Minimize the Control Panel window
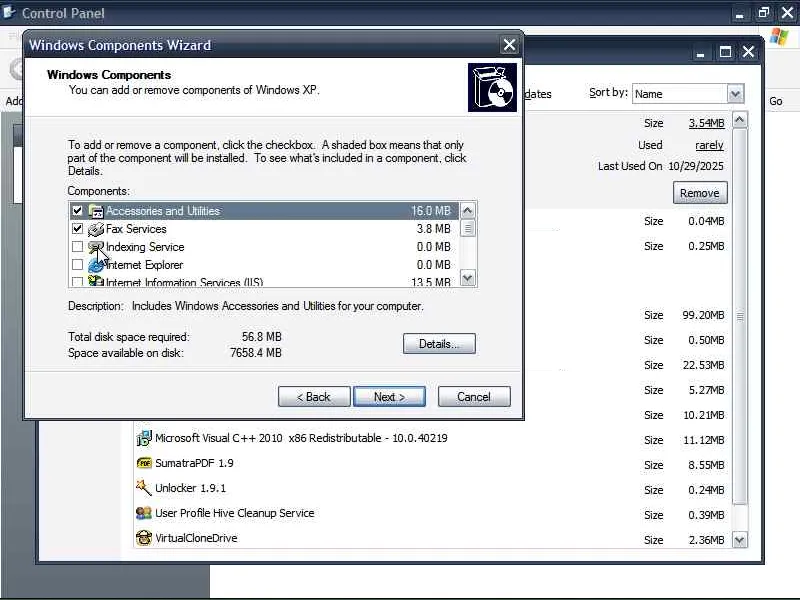Screen dimensions: 800x600 pos(739,13)
